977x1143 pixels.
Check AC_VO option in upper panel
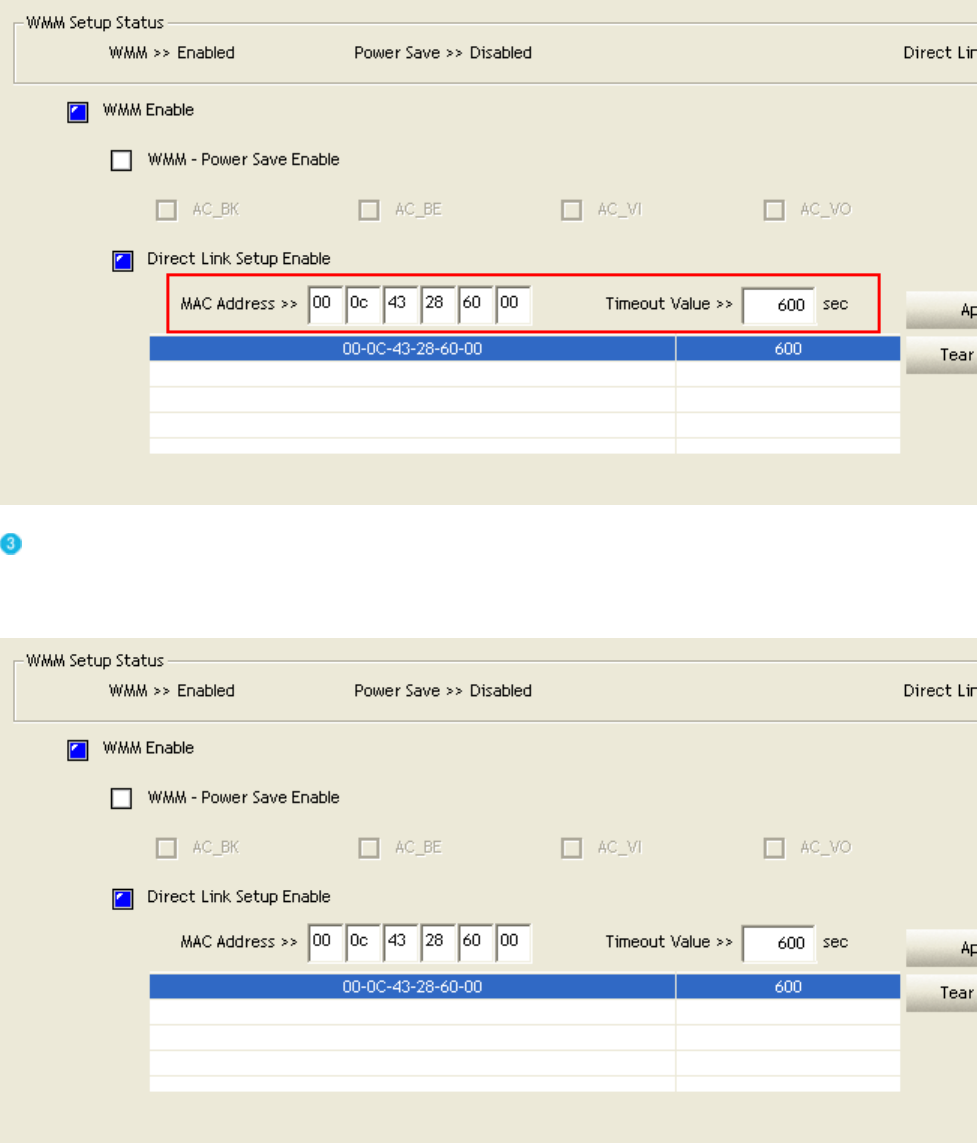(x=774, y=211)
